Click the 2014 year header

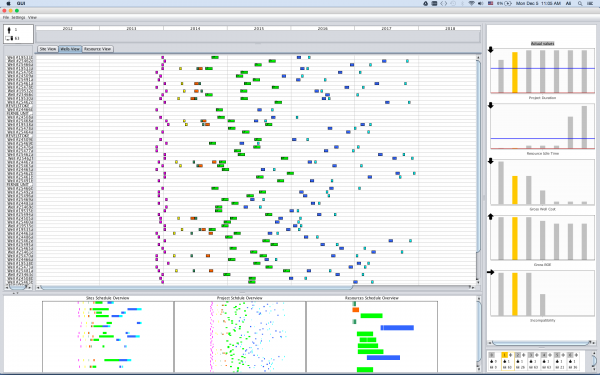pyautogui.click(x=195, y=28)
